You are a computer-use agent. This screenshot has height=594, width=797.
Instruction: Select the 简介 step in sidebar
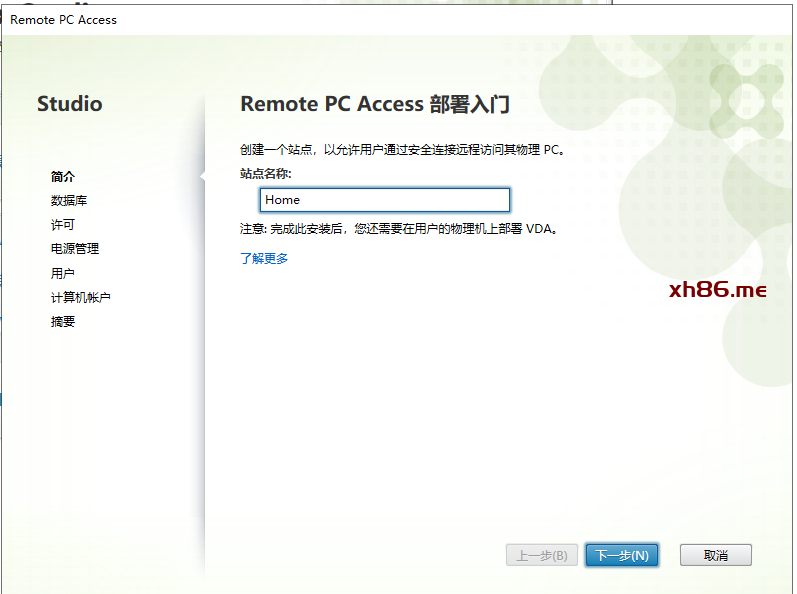point(63,176)
